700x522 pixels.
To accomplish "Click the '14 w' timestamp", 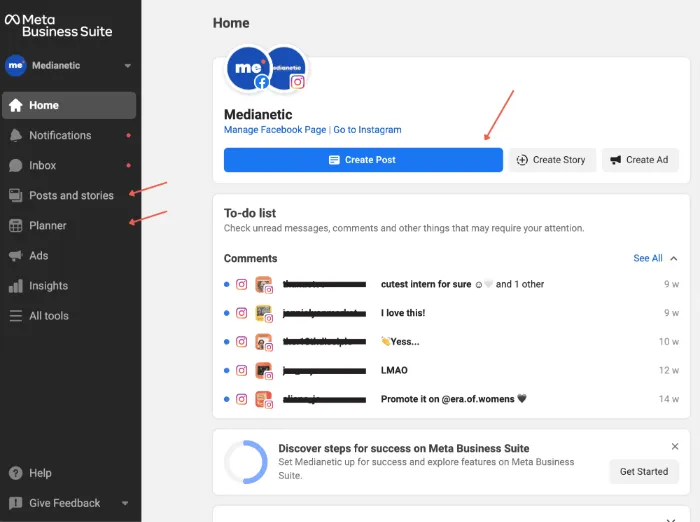I will 669,399.
